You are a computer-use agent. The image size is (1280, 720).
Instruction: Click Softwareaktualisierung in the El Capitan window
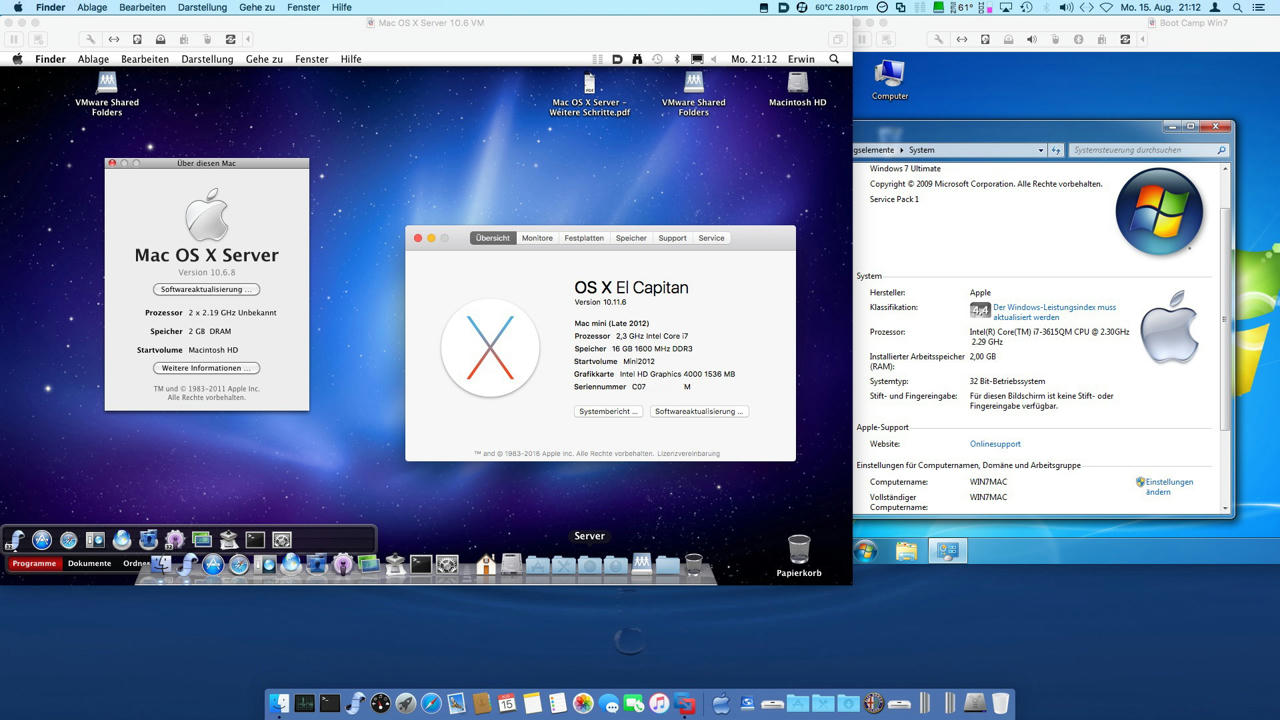[x=699, y=411]
